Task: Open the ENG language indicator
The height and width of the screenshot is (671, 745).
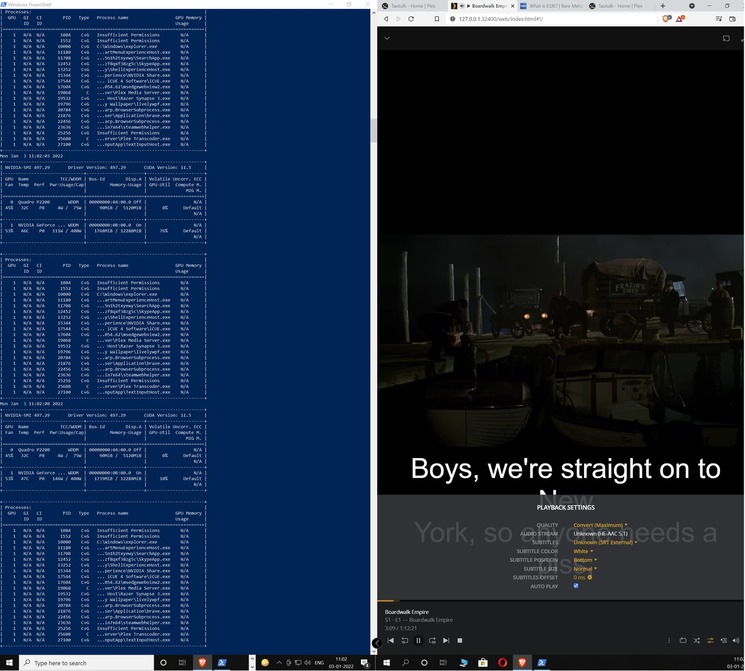Action: (x=319, y=662)
